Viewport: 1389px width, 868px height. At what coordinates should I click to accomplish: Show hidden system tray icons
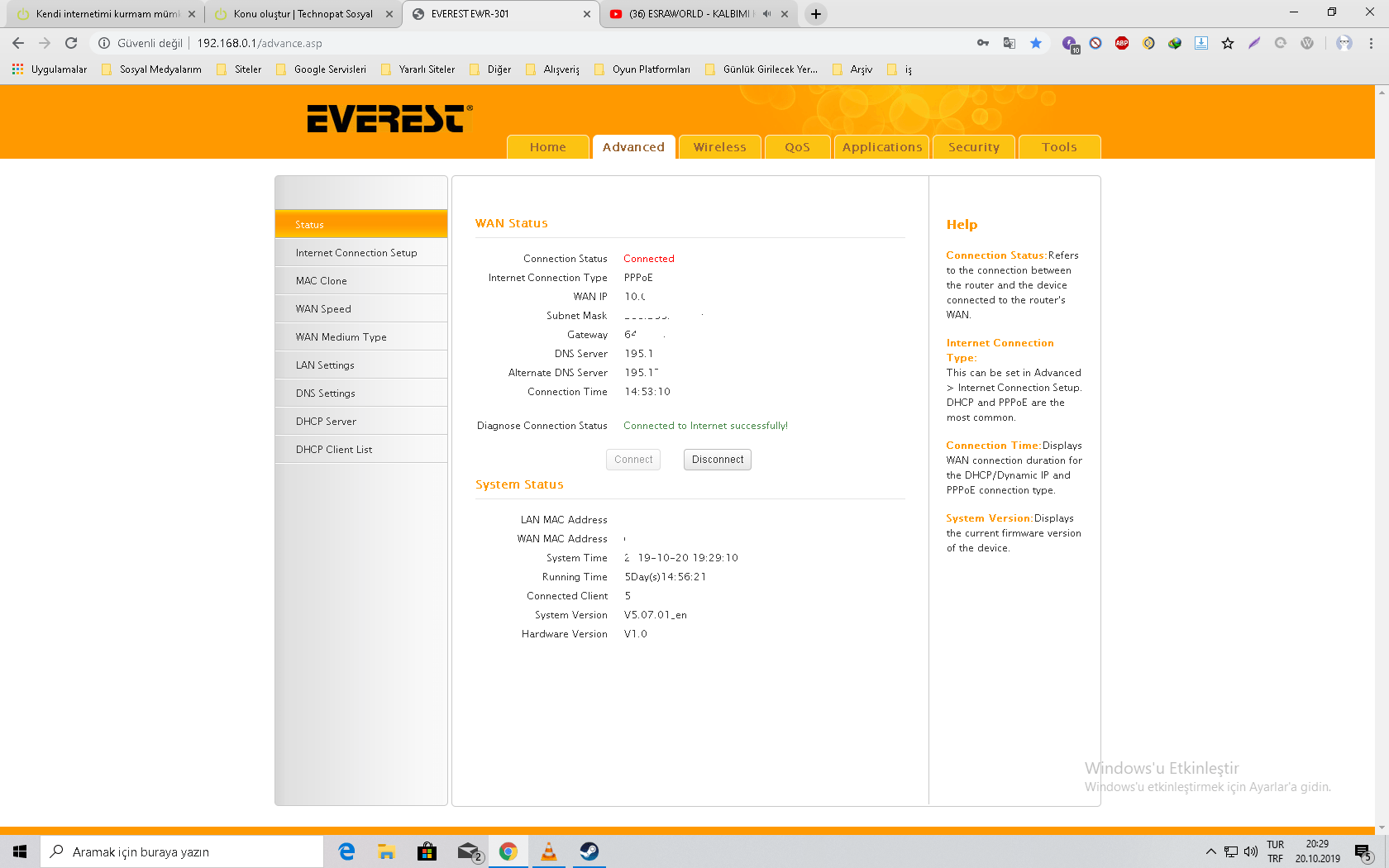pyautogui.click(x=1211, y=851)
